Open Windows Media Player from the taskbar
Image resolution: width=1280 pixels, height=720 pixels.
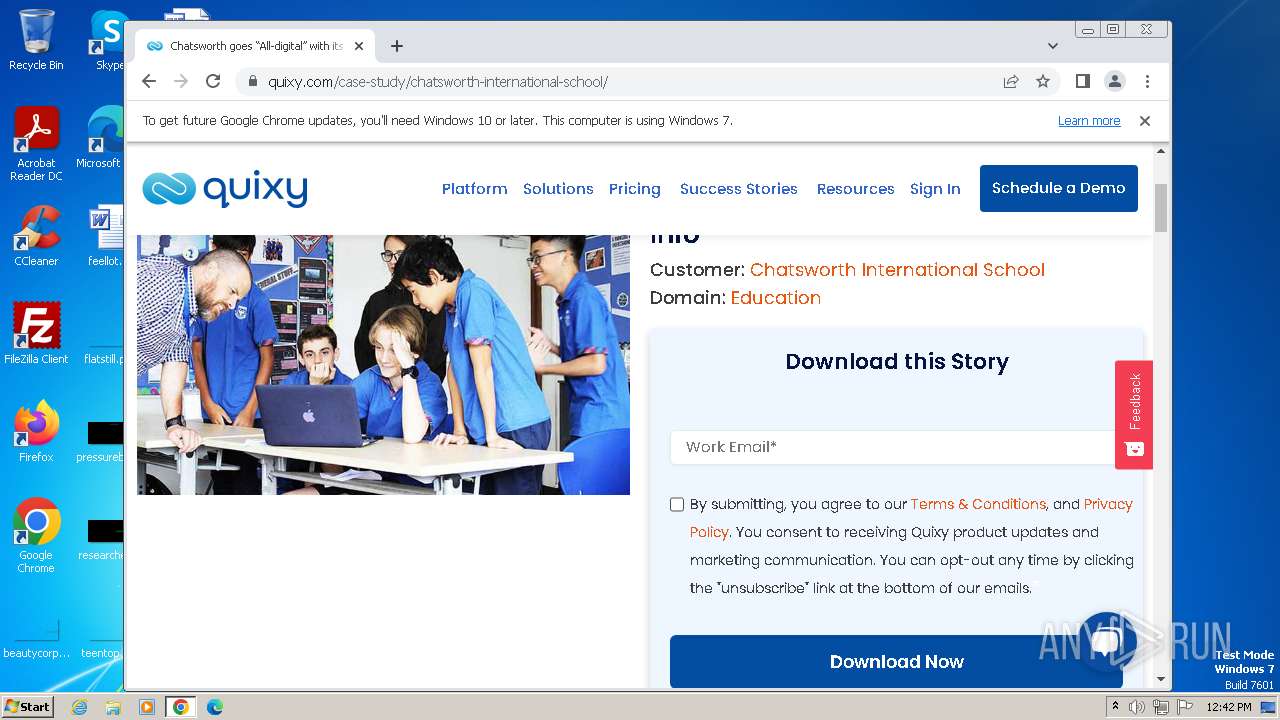click(147, 707)
